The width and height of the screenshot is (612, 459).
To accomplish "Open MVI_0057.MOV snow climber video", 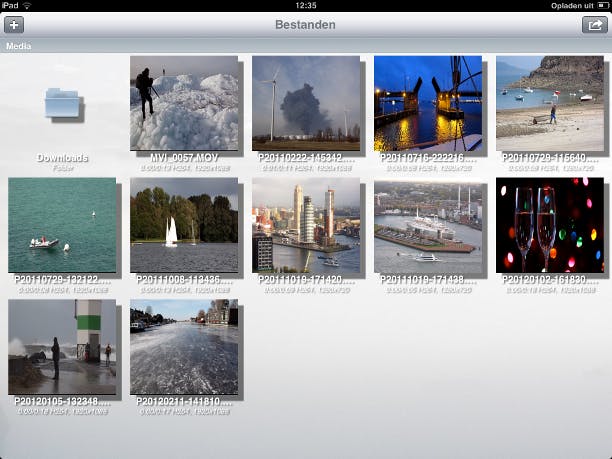I will coord(184,103).
